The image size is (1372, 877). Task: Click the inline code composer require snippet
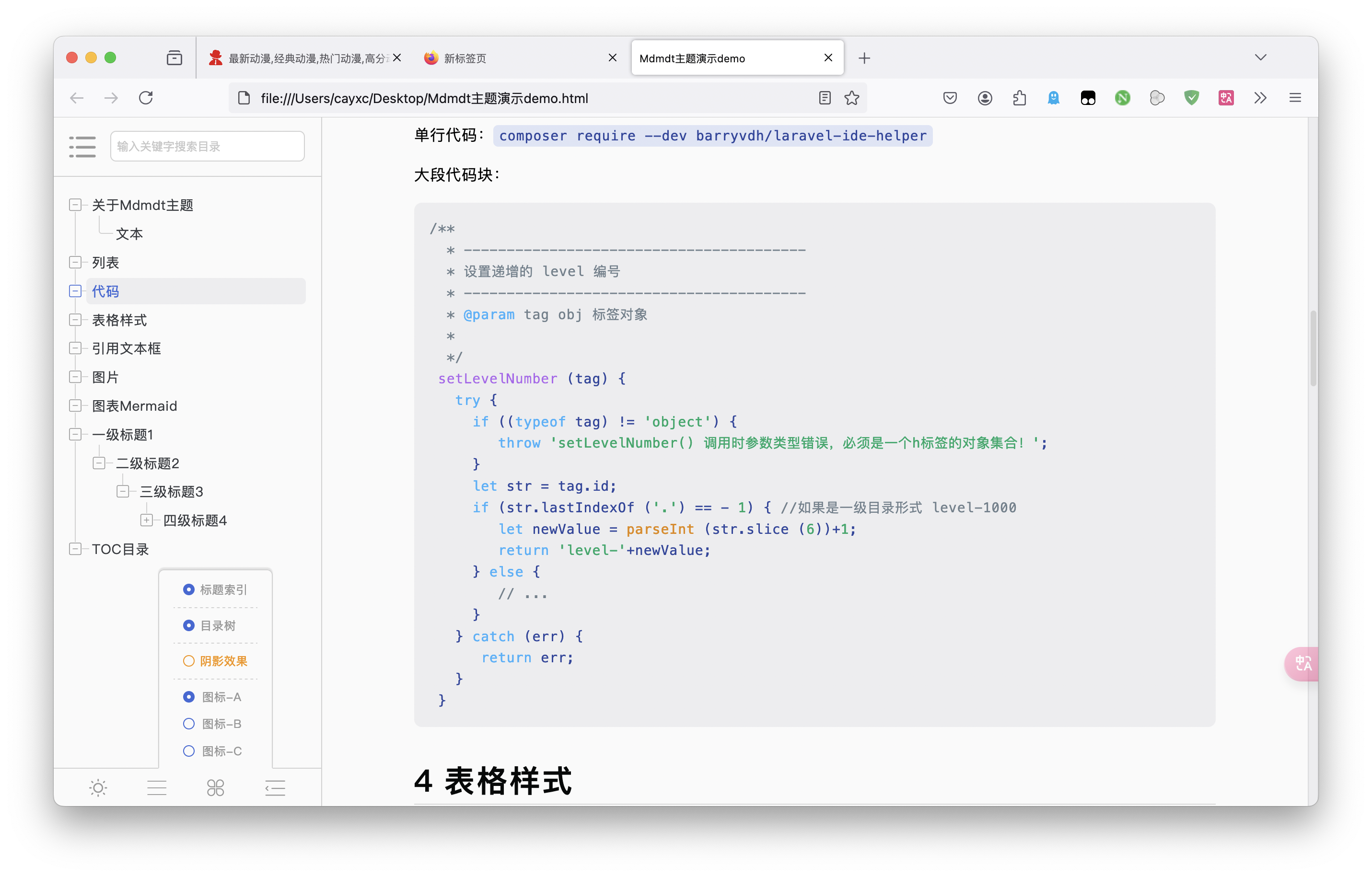(712, 136)
